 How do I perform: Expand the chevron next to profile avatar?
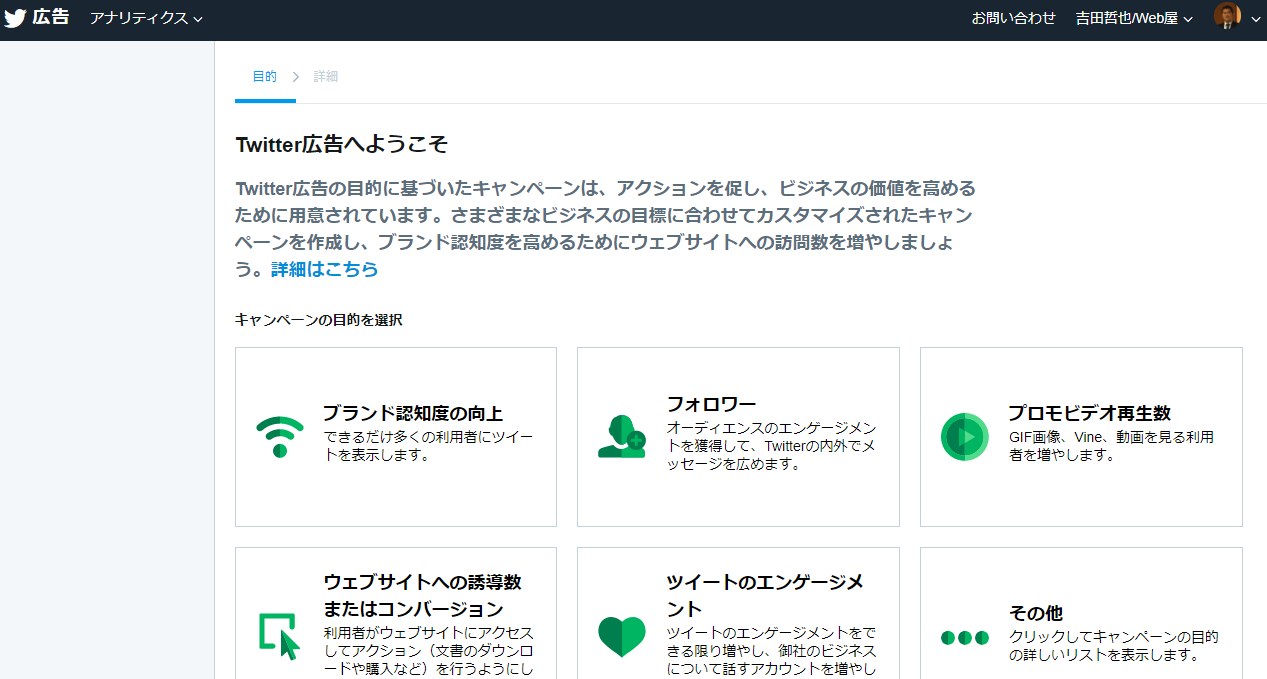tap(1256, 19)
